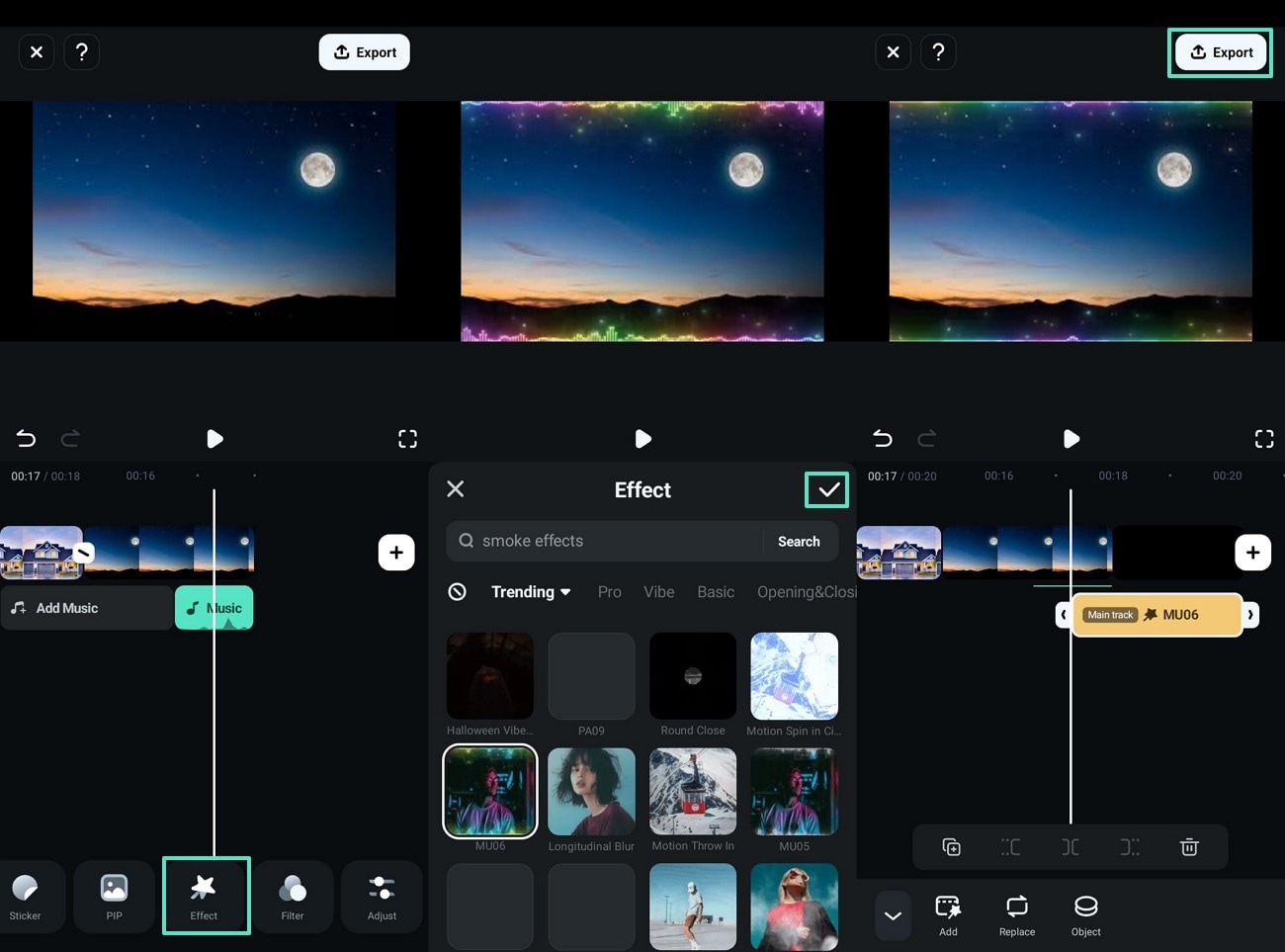Viewport: 1285px width, 952px height.
Task: Enter fullscreen preview in left panel
Action: click(407, 439)
